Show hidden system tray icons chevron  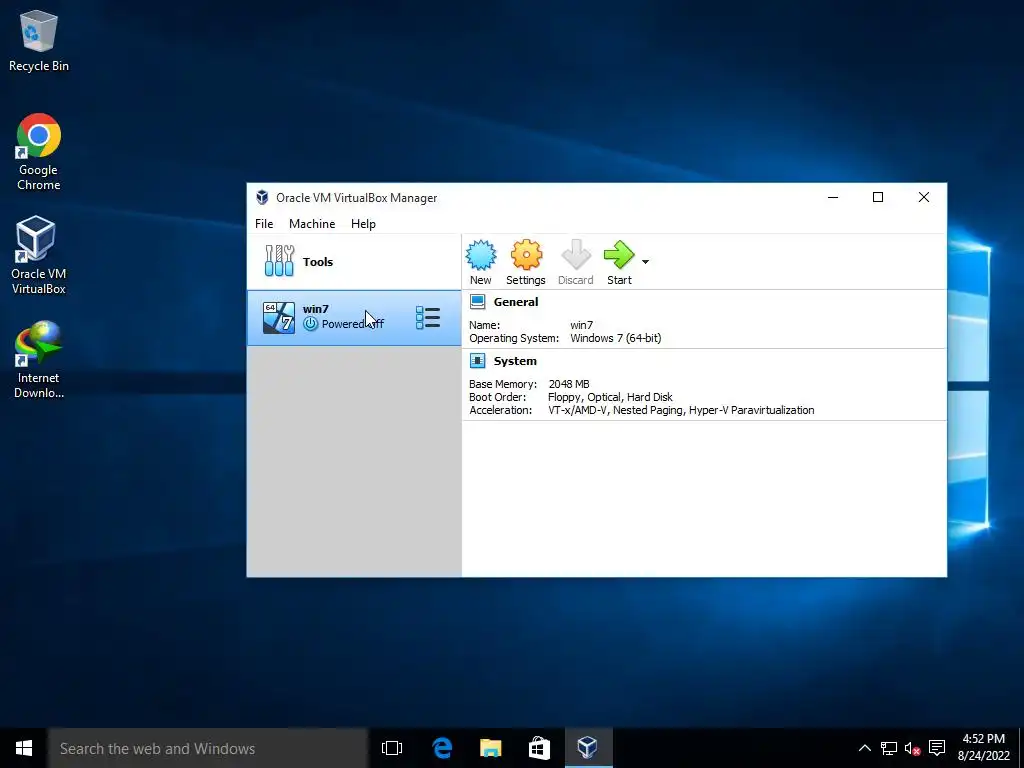pyautogui.click(x=864, y=748)
